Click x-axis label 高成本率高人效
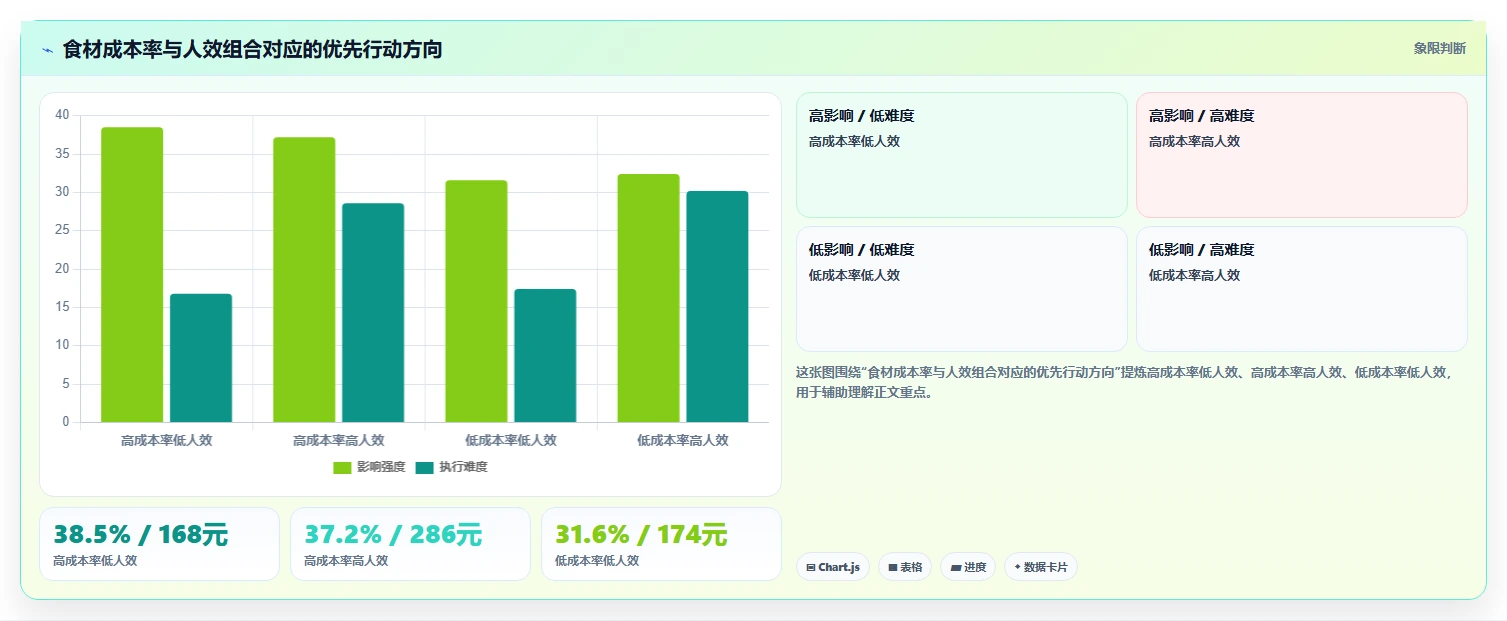1507x621 pixels. click(338, 440)
